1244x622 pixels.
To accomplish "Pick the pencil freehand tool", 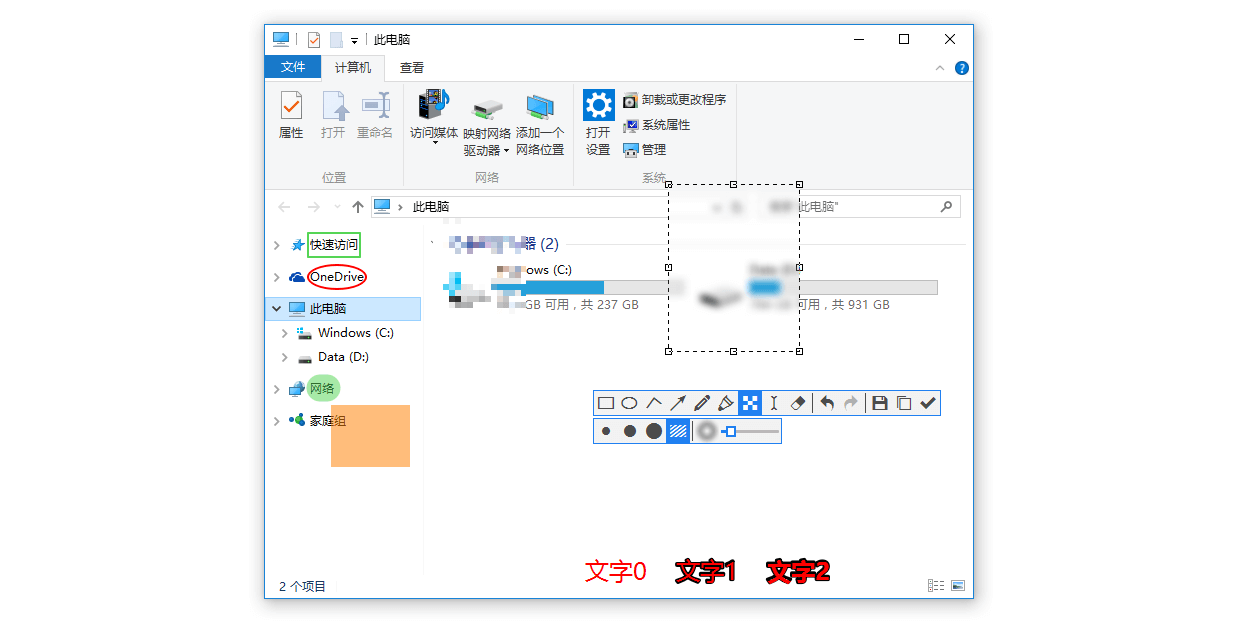I will tap(702, 403).
